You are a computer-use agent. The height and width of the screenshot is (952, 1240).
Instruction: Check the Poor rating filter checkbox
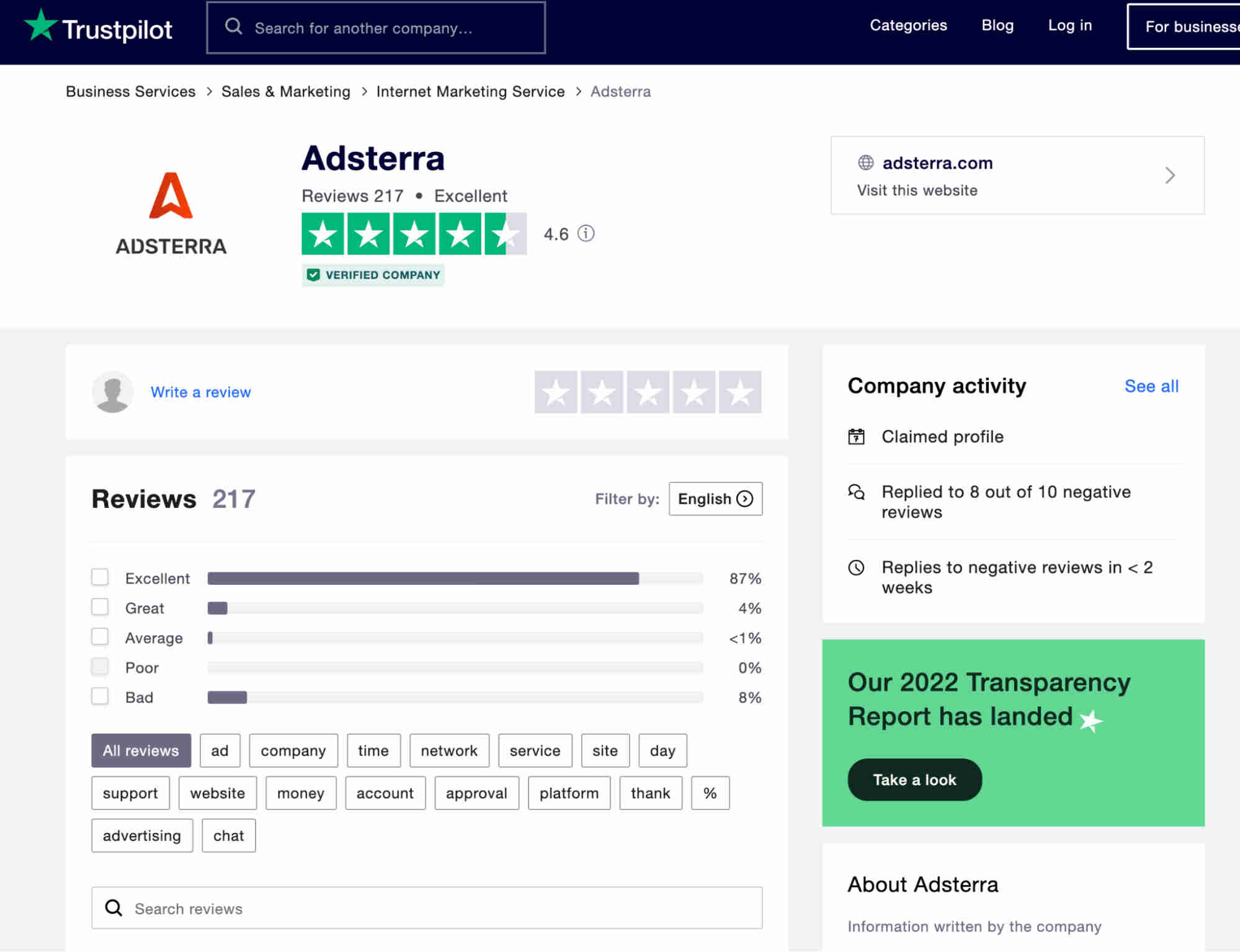click(100, 666)
